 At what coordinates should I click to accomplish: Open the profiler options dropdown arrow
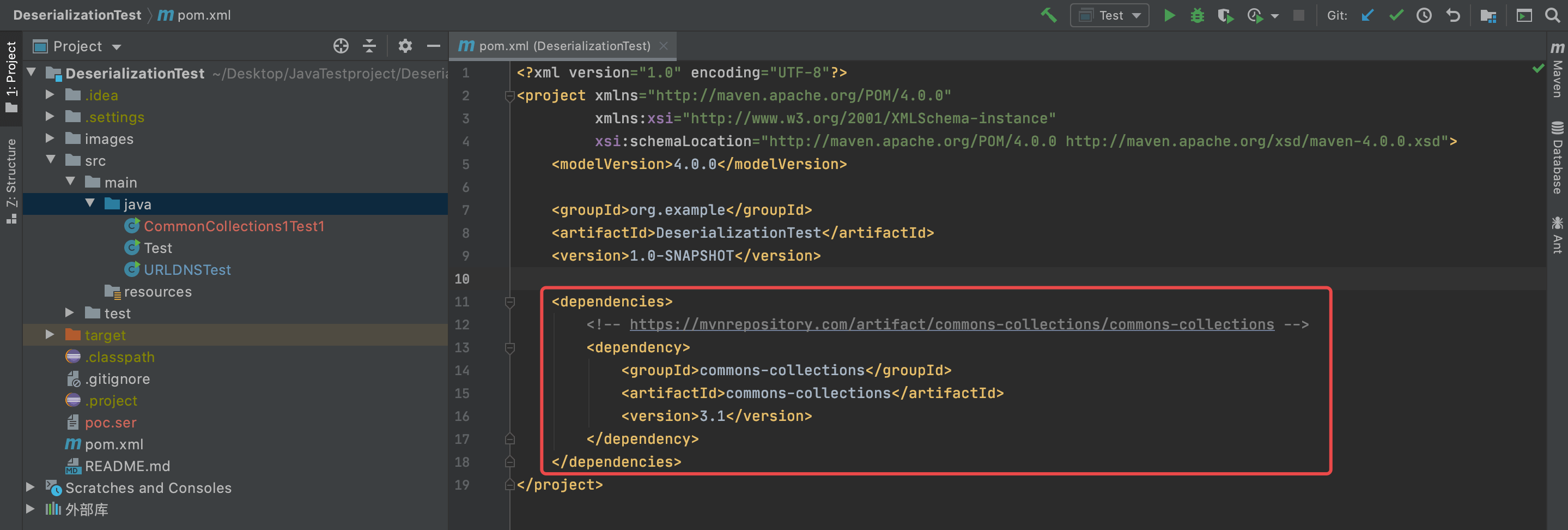(x=1274, y=16)
